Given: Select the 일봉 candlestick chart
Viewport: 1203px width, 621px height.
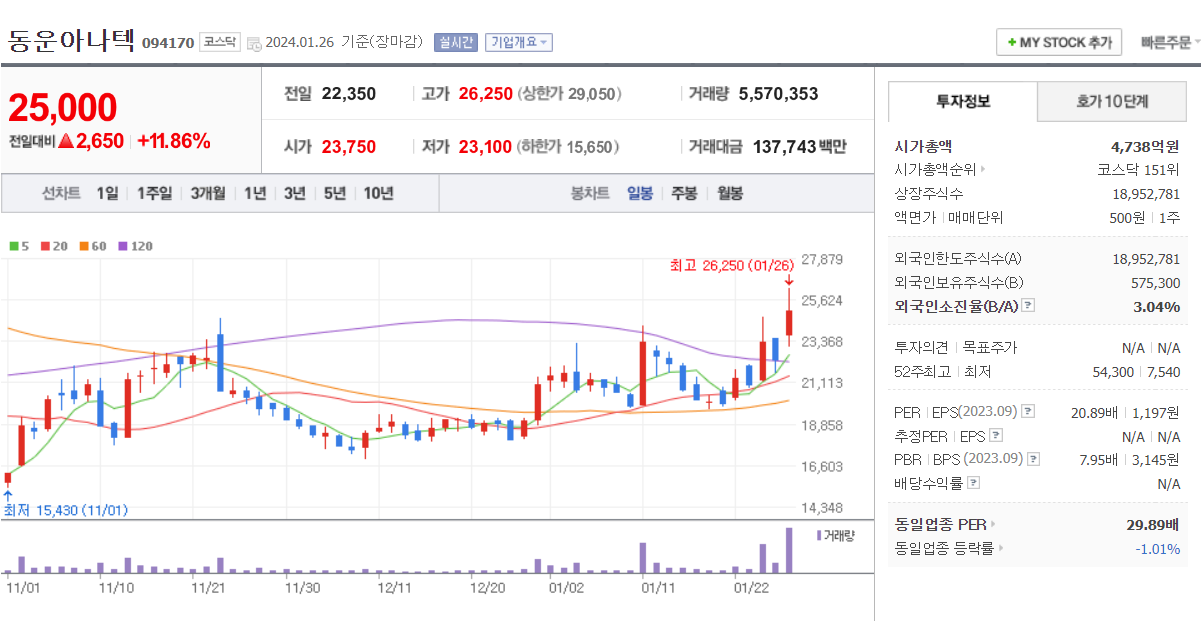Looking at the screenshot, I should pos(640,194).
